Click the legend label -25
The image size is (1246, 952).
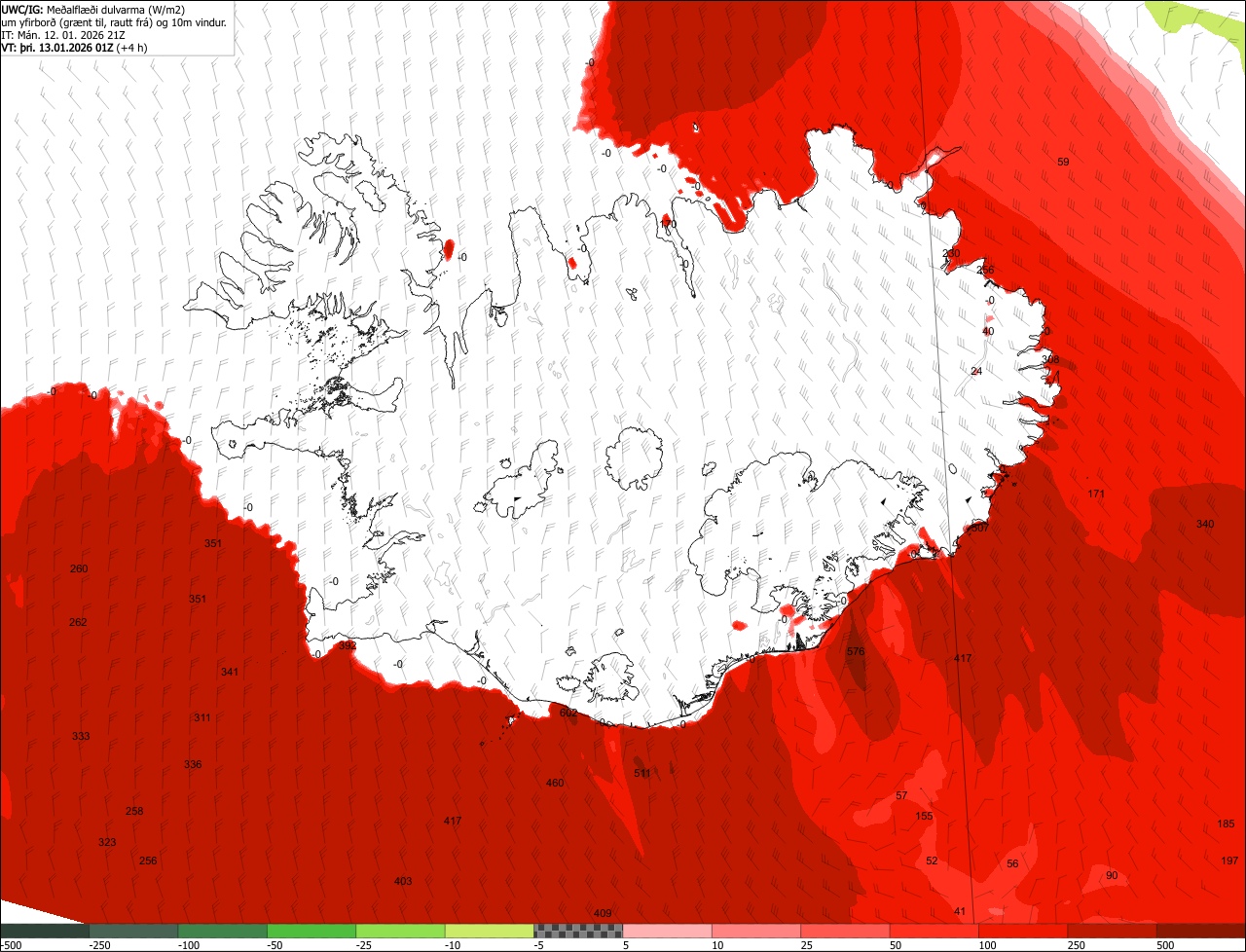point(365,945)
